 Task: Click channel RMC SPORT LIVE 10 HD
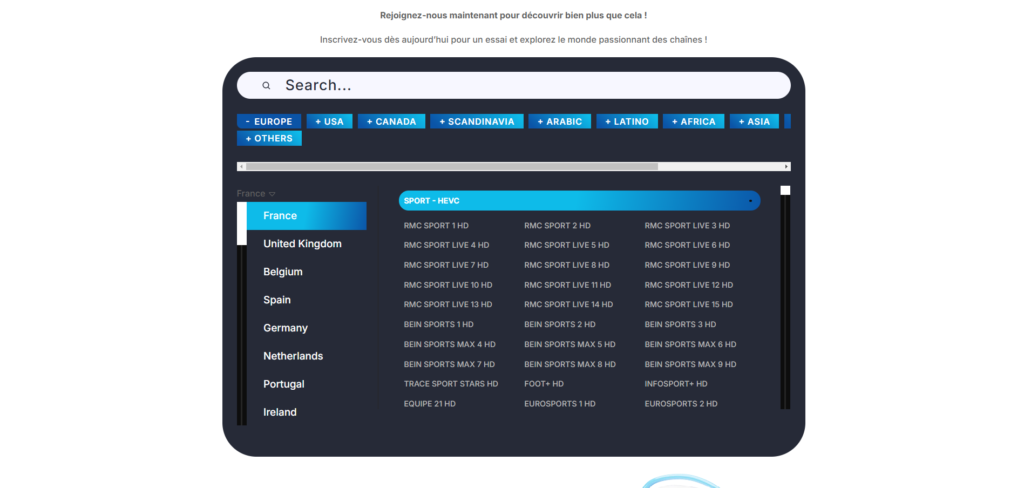[x=448, y=285]
